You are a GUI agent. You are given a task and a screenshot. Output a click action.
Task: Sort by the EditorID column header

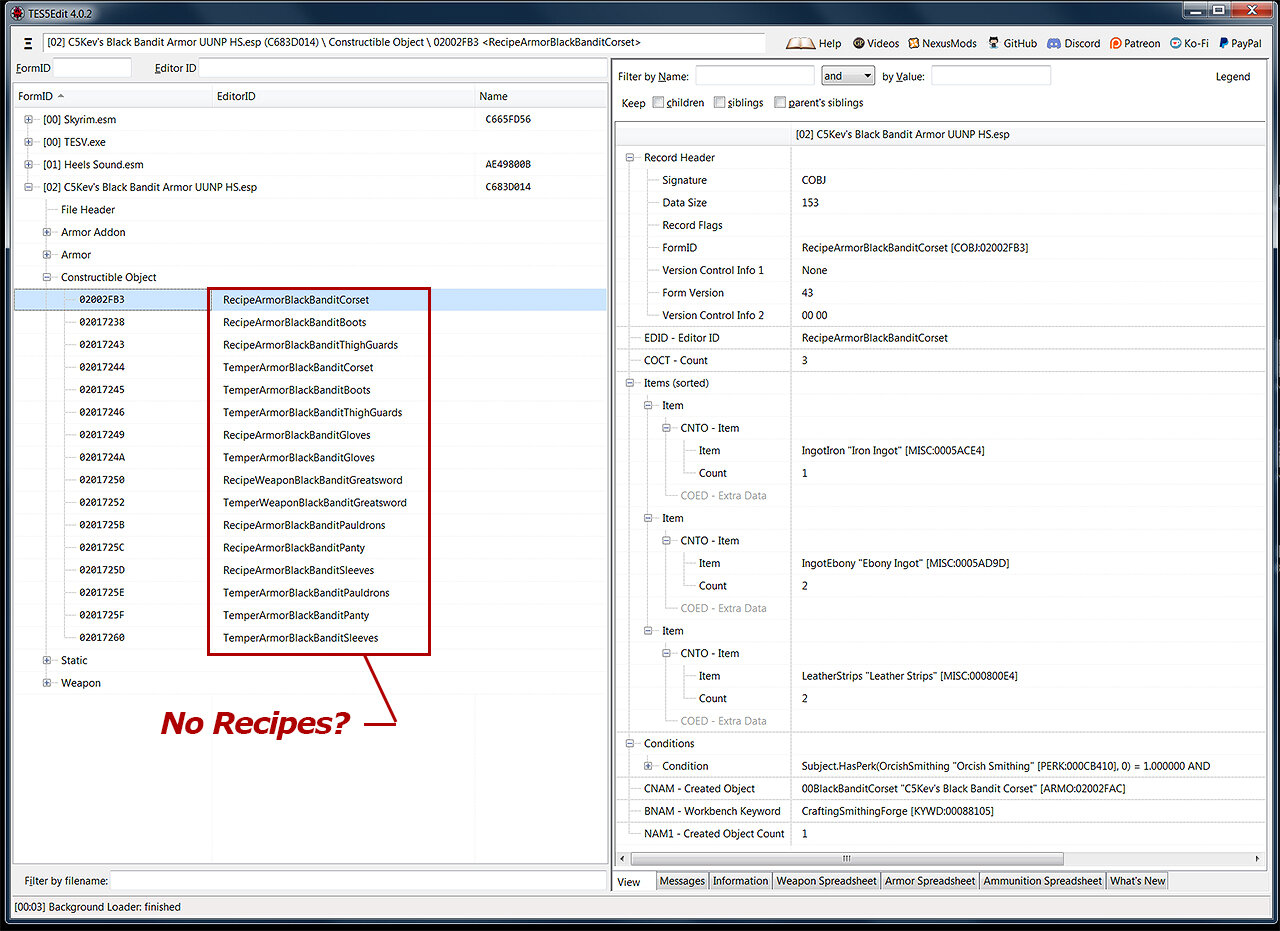point(344,96)
